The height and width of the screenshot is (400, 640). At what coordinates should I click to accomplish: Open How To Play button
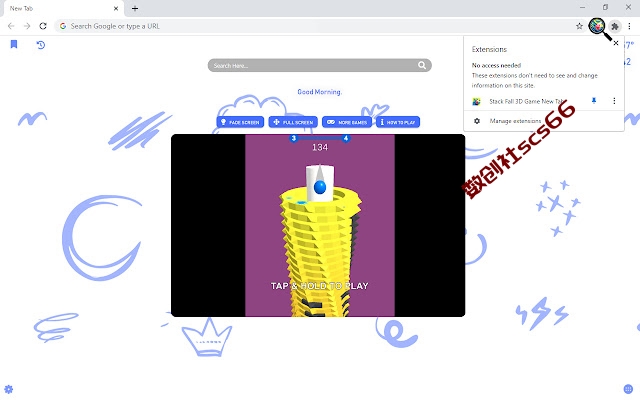click(x=398, y=122)
